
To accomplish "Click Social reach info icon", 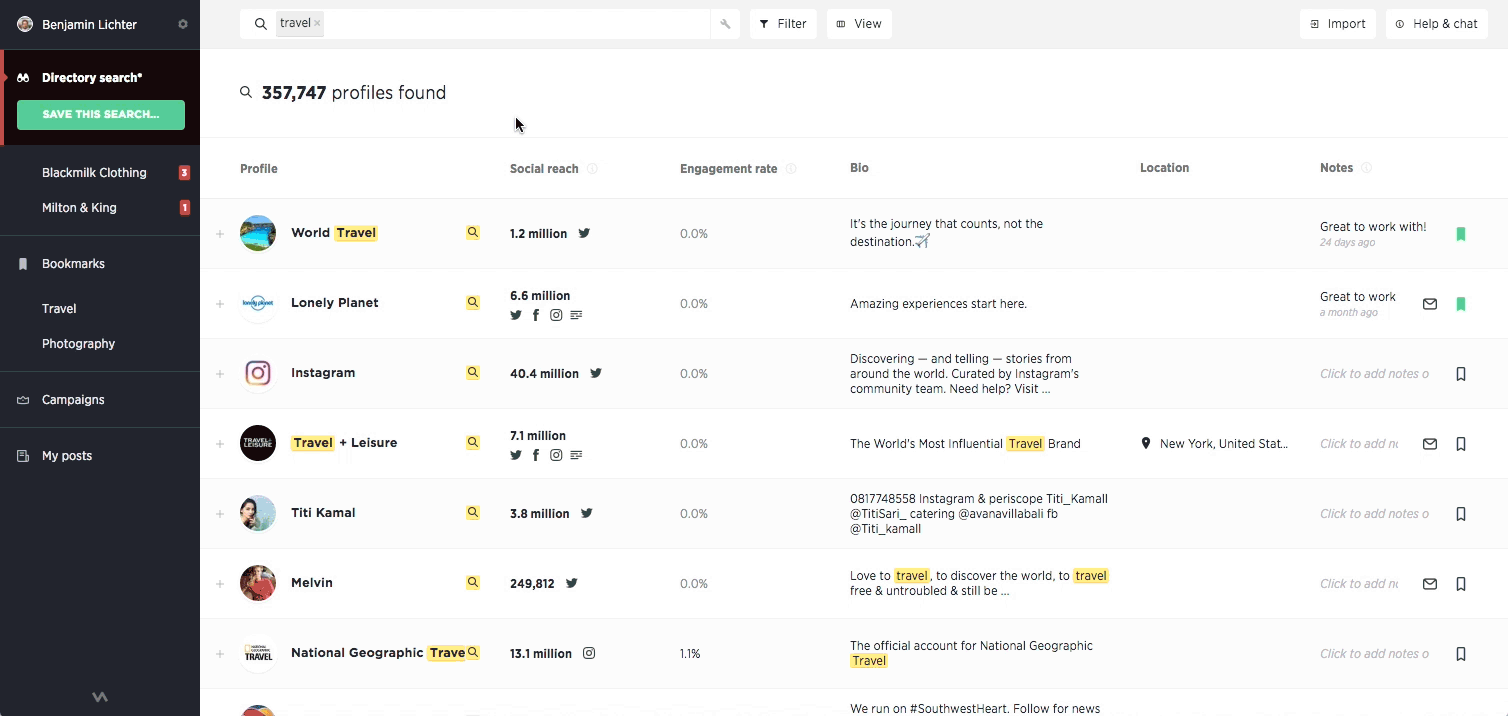I will pyautogui.click(x=592, y=169).
